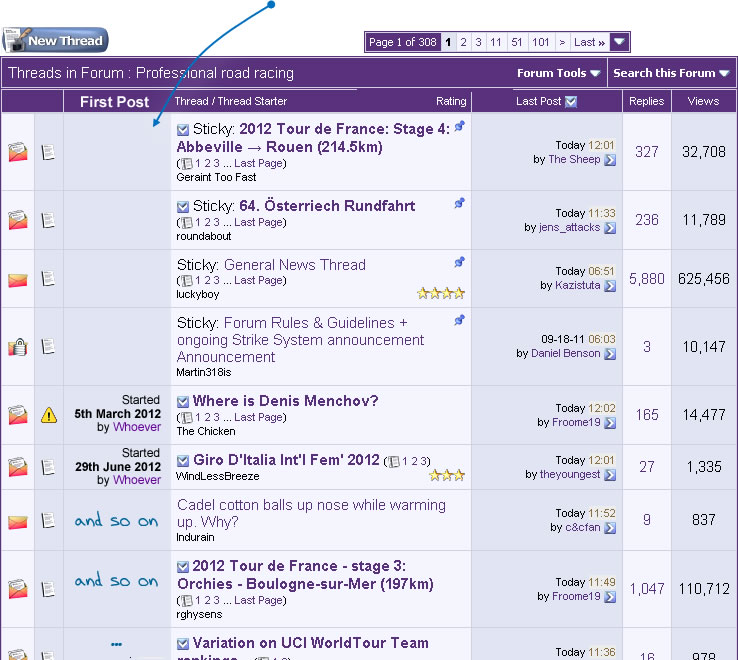The height and width of the screenshot is (660, 738).
Task: Open user profile Kazistuta
Action: pyautogui.click(x=578, y=285)
